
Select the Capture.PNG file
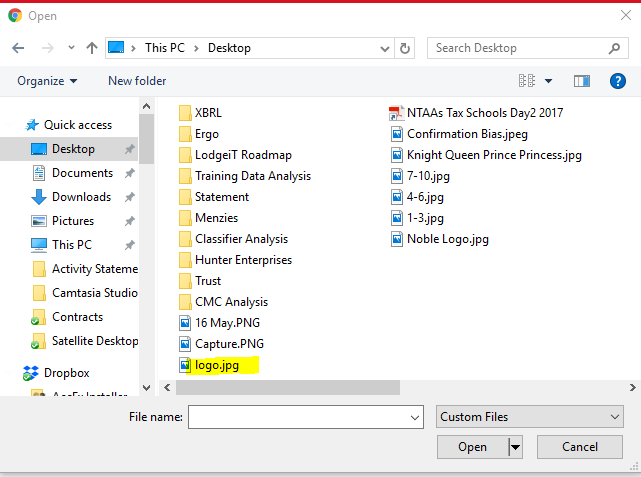[x=222, y=344]
